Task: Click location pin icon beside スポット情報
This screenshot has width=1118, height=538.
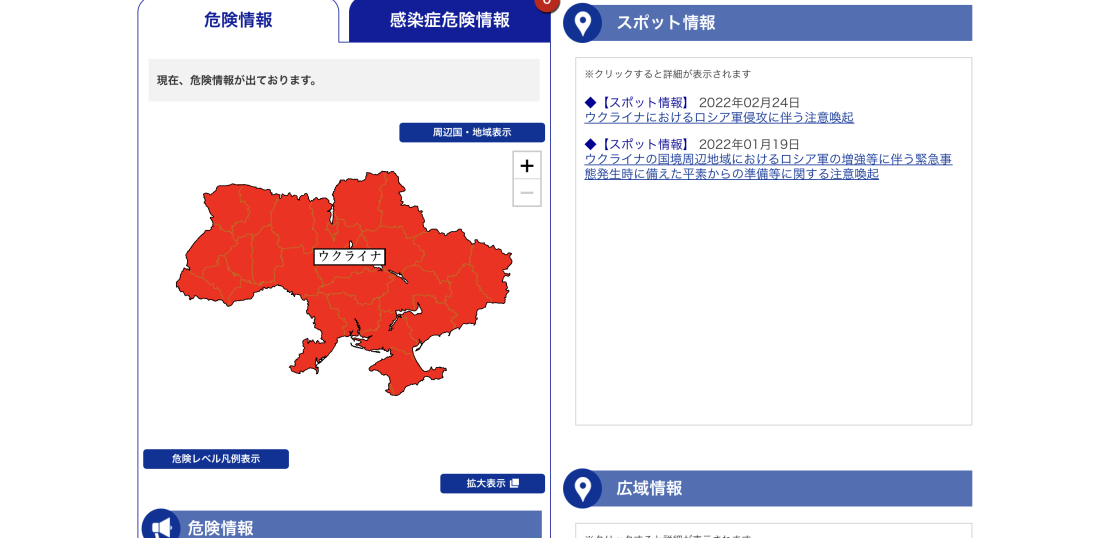Action: click(x=582, y=22)
